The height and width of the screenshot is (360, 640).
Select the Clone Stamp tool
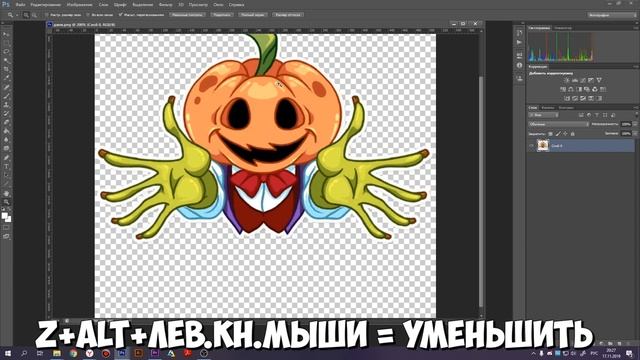tap(6, 105)
